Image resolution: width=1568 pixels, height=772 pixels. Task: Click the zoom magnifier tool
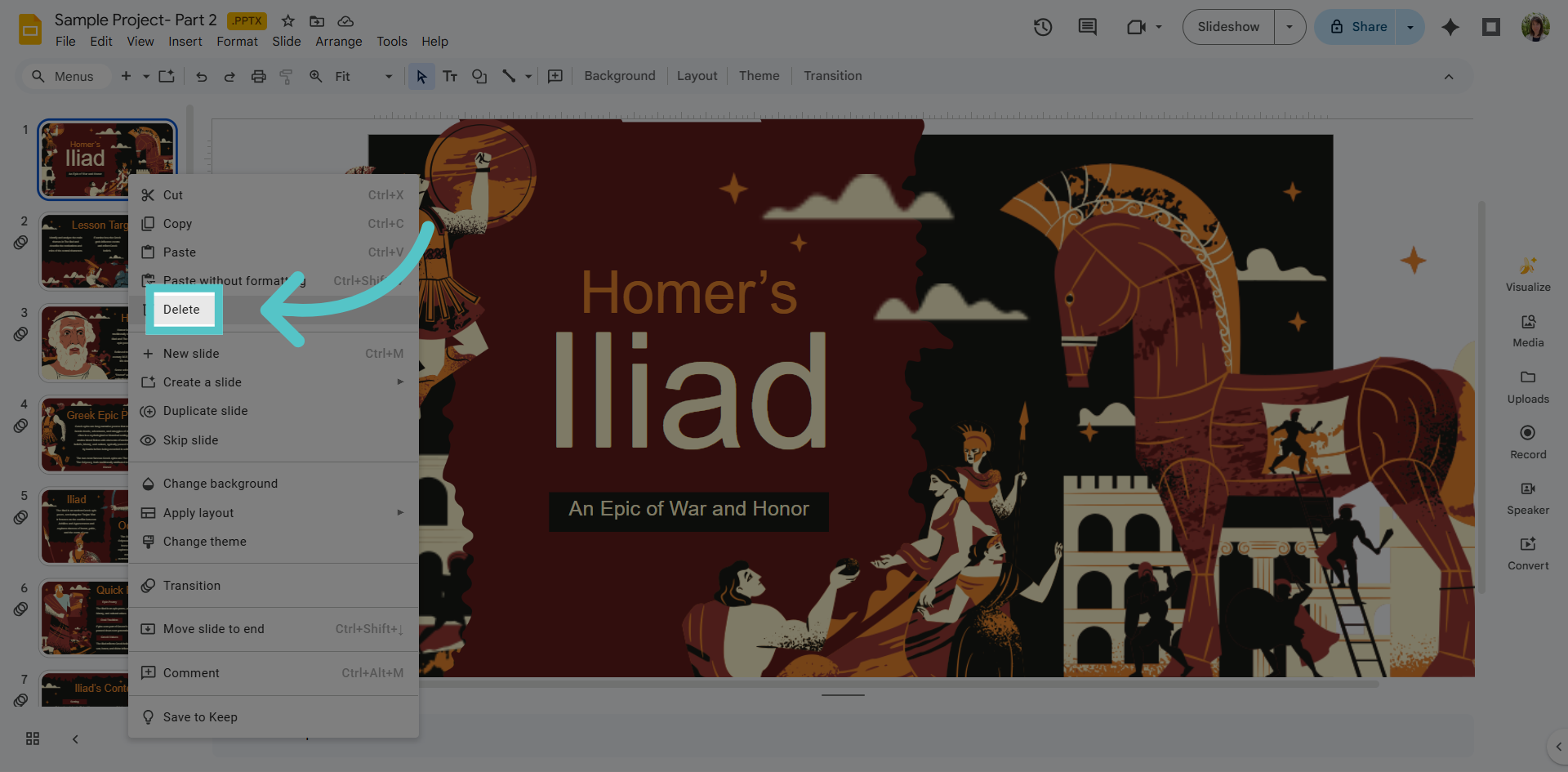[316, 76]
